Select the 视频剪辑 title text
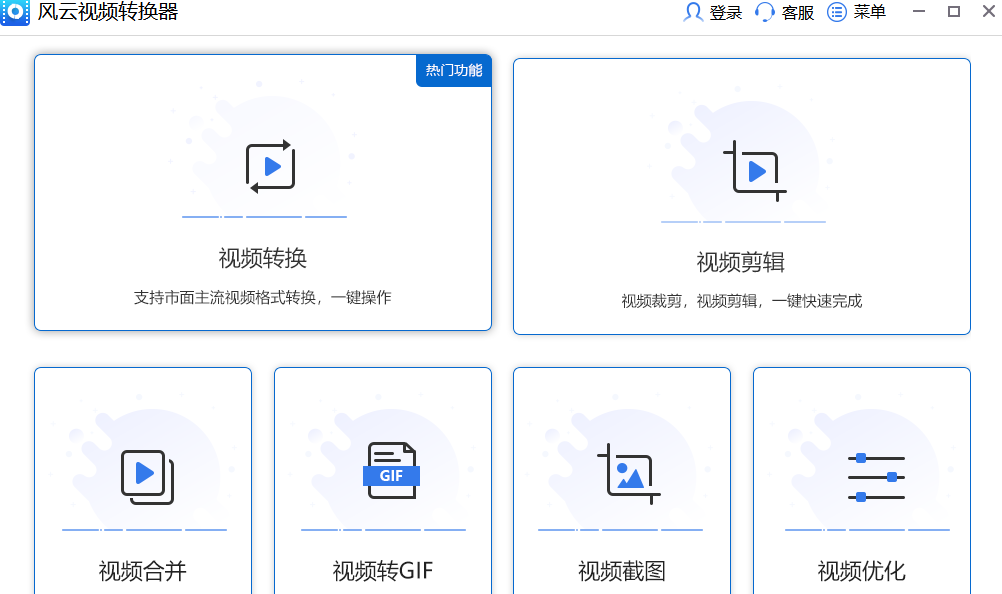Screen dimensions: 1002x594 (x=741, y=262)
